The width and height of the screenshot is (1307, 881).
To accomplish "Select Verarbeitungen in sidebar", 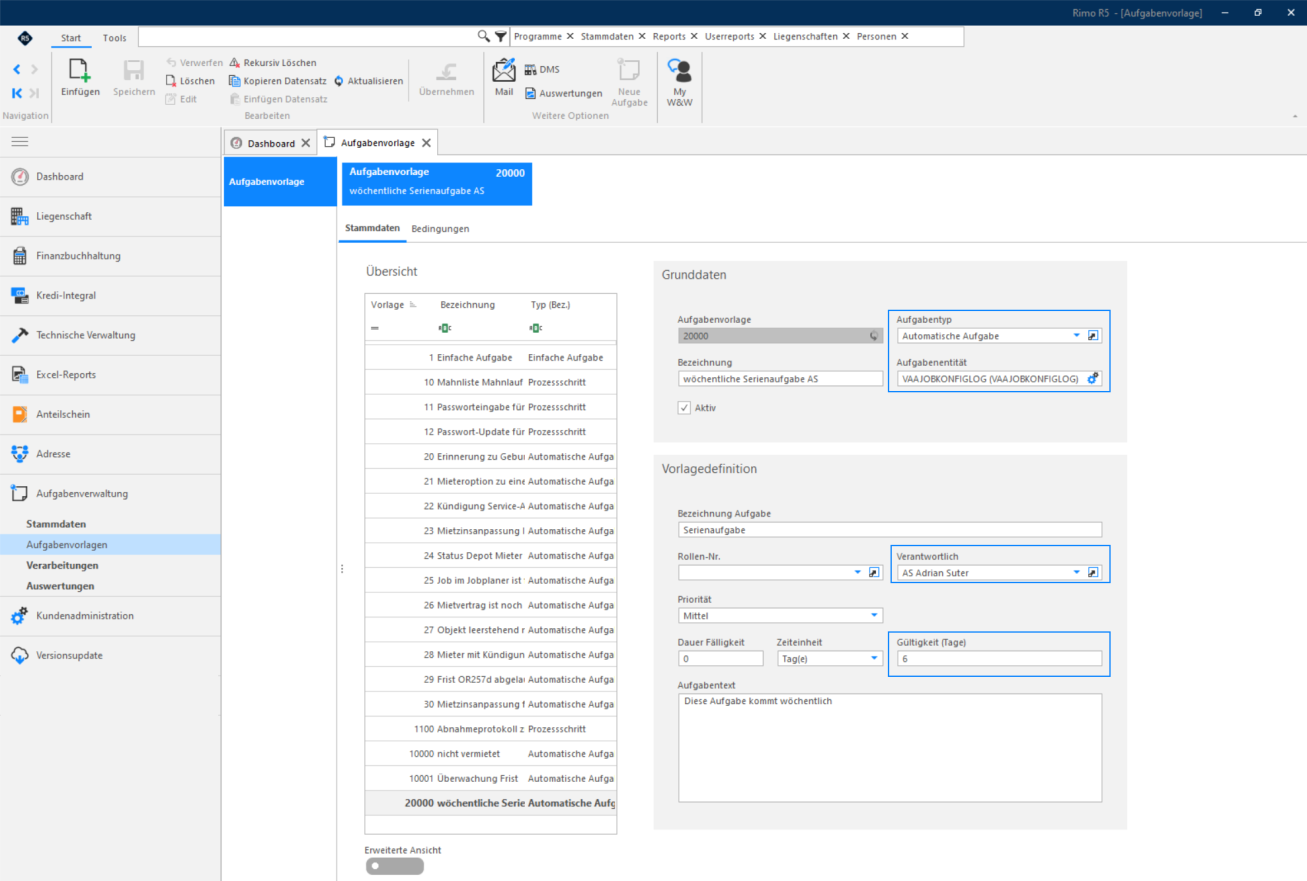I will pyautogui.click(x=62, y=565).
